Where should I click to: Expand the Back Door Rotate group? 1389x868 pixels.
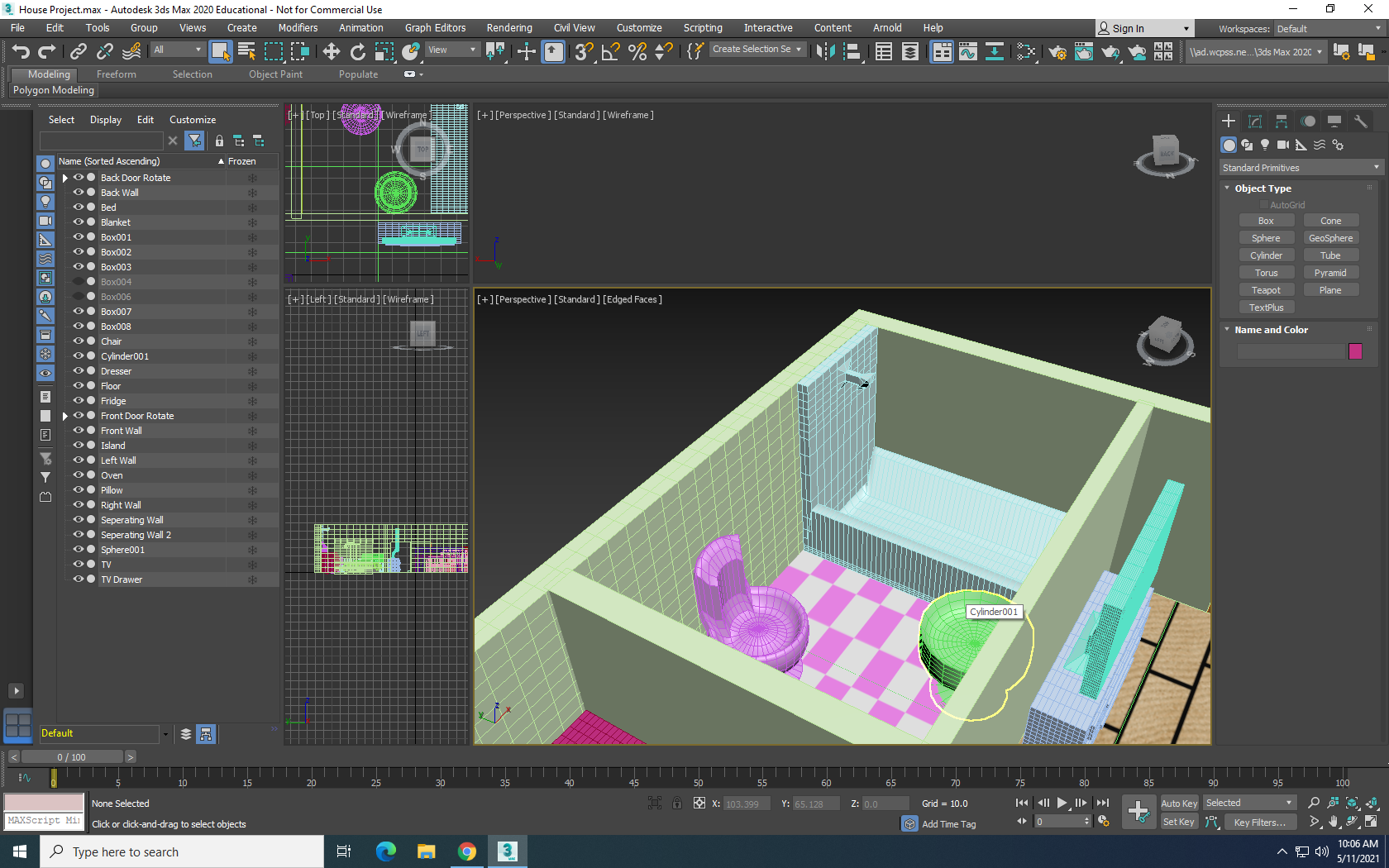[64, 178]
